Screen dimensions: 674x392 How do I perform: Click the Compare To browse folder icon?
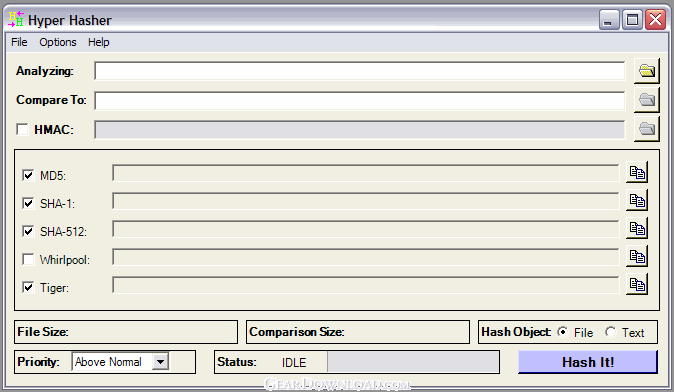tap(646, 100)
